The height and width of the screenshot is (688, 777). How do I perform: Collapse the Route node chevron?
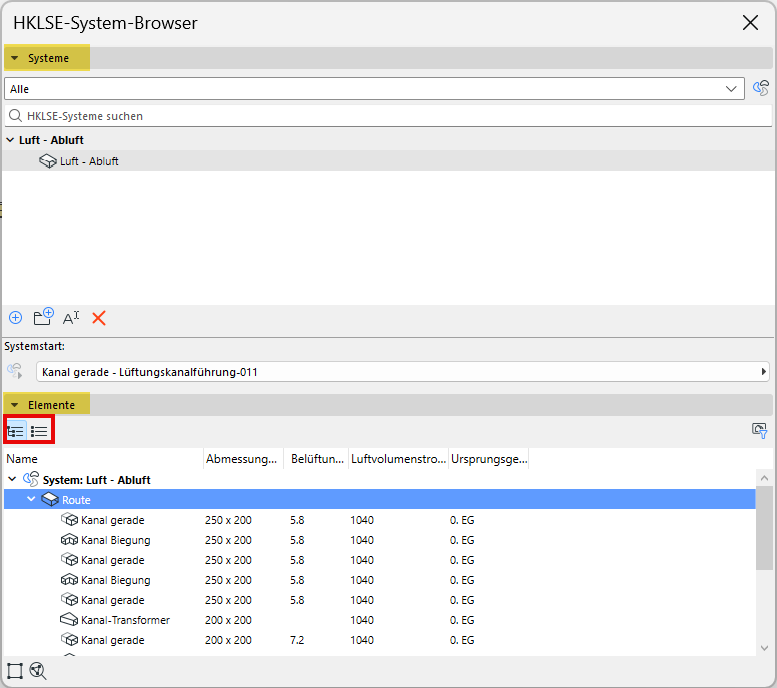coord(31,499)
